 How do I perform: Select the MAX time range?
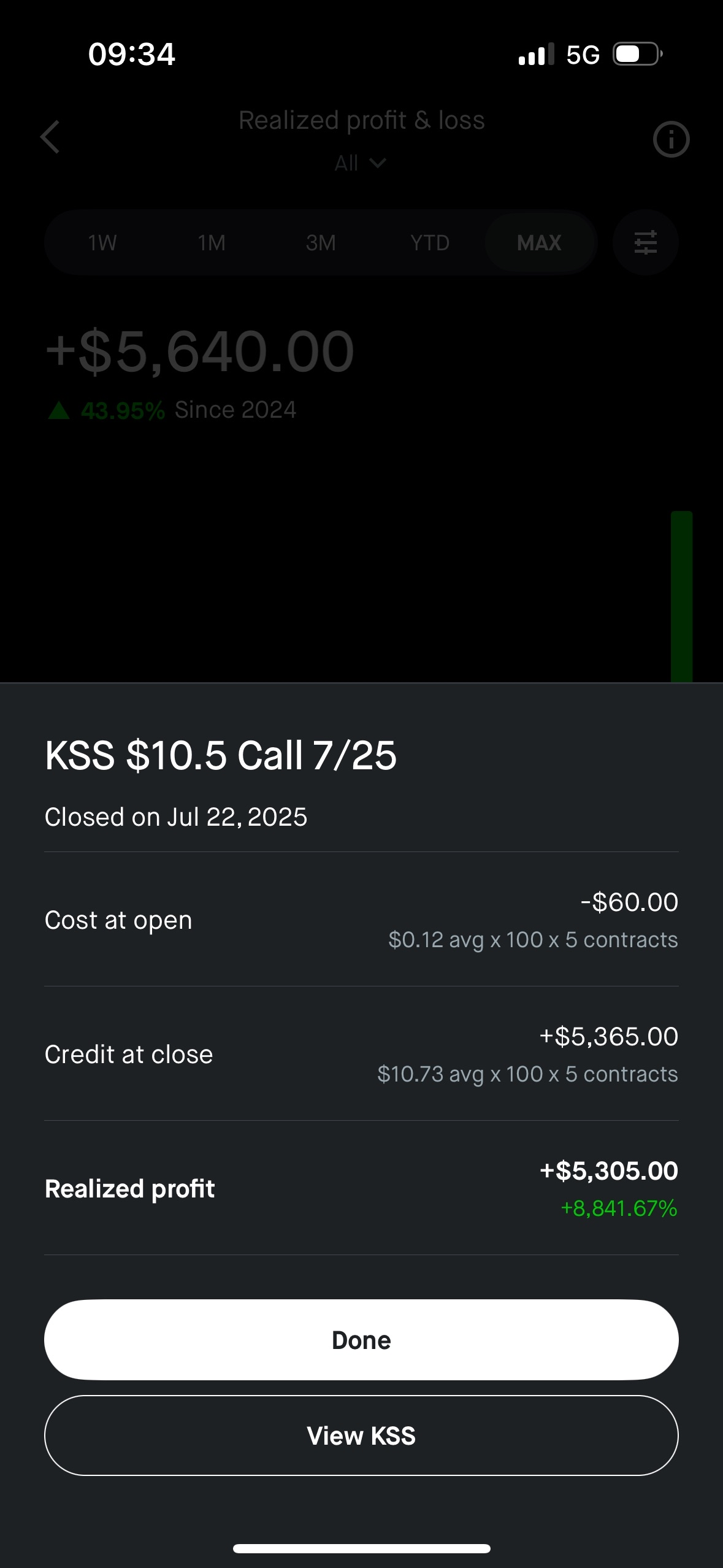pos(539,243)
